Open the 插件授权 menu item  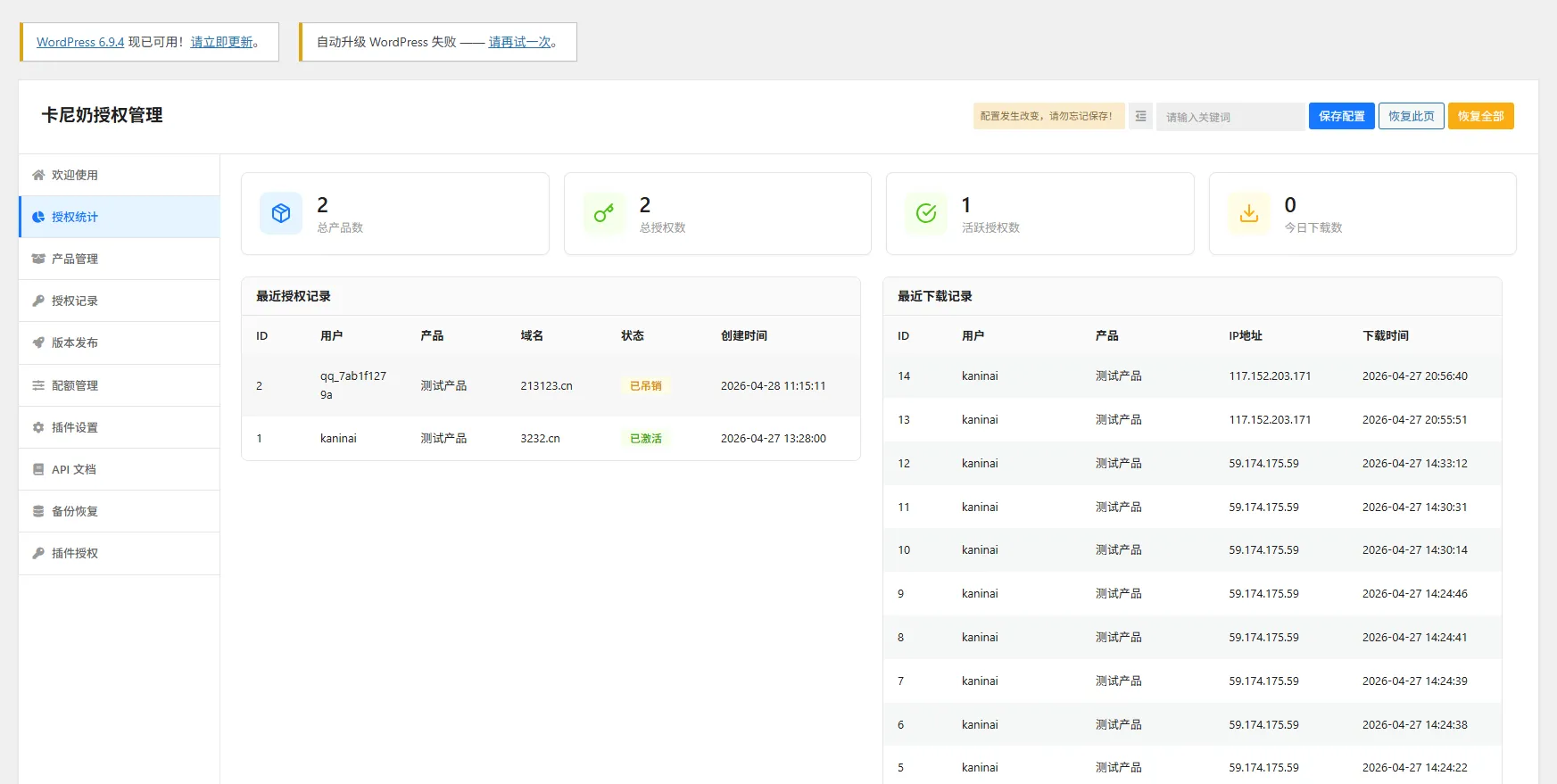tap(75, 553)
